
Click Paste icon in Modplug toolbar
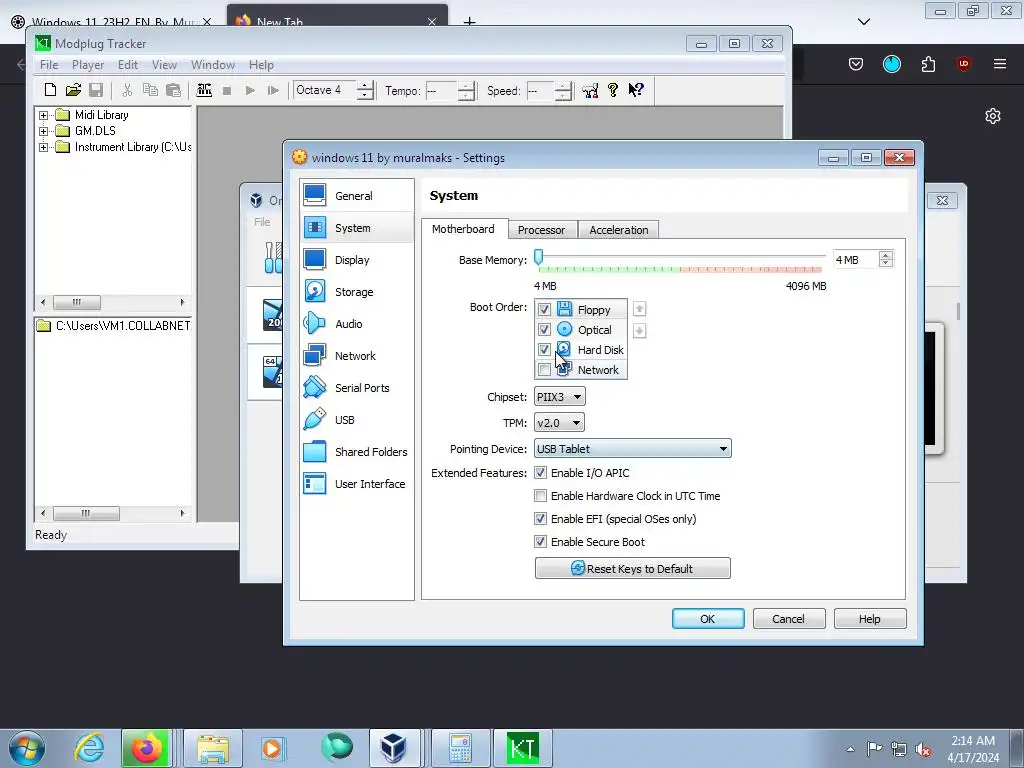(173, 90)
